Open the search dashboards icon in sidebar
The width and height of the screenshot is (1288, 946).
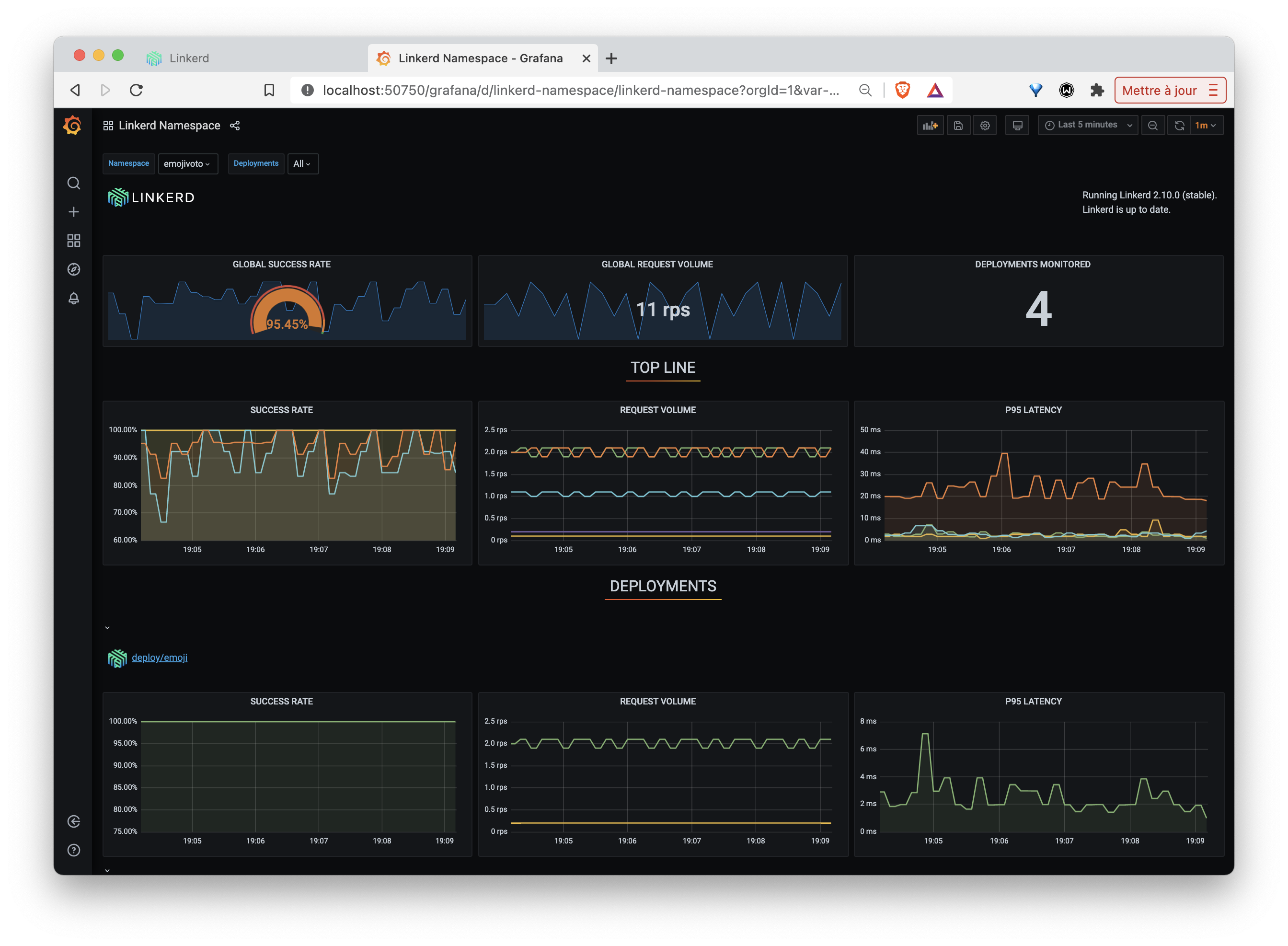click(73, 183)
